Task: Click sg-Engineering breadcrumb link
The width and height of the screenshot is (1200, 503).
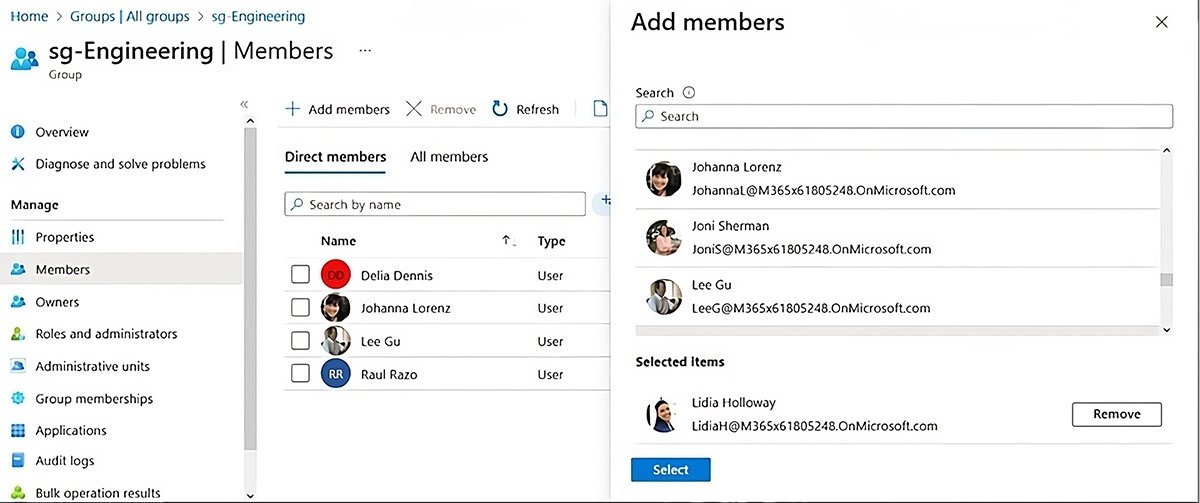Action: pyautogui.click(x=258, y=16)
